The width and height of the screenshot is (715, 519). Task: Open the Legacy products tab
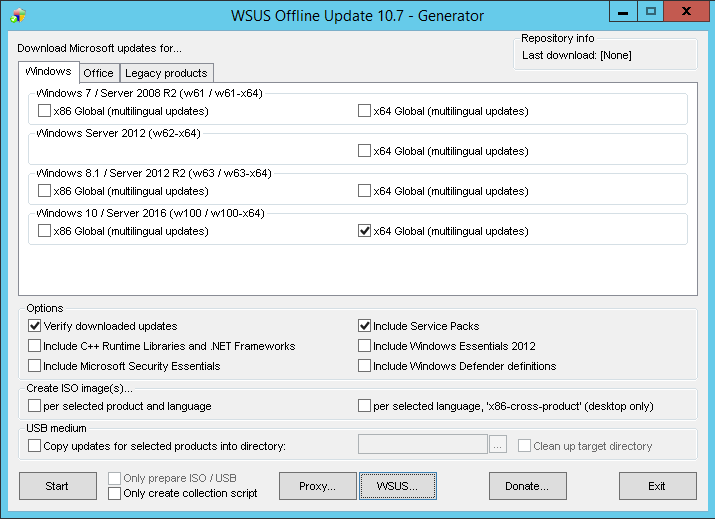(166, 73)
